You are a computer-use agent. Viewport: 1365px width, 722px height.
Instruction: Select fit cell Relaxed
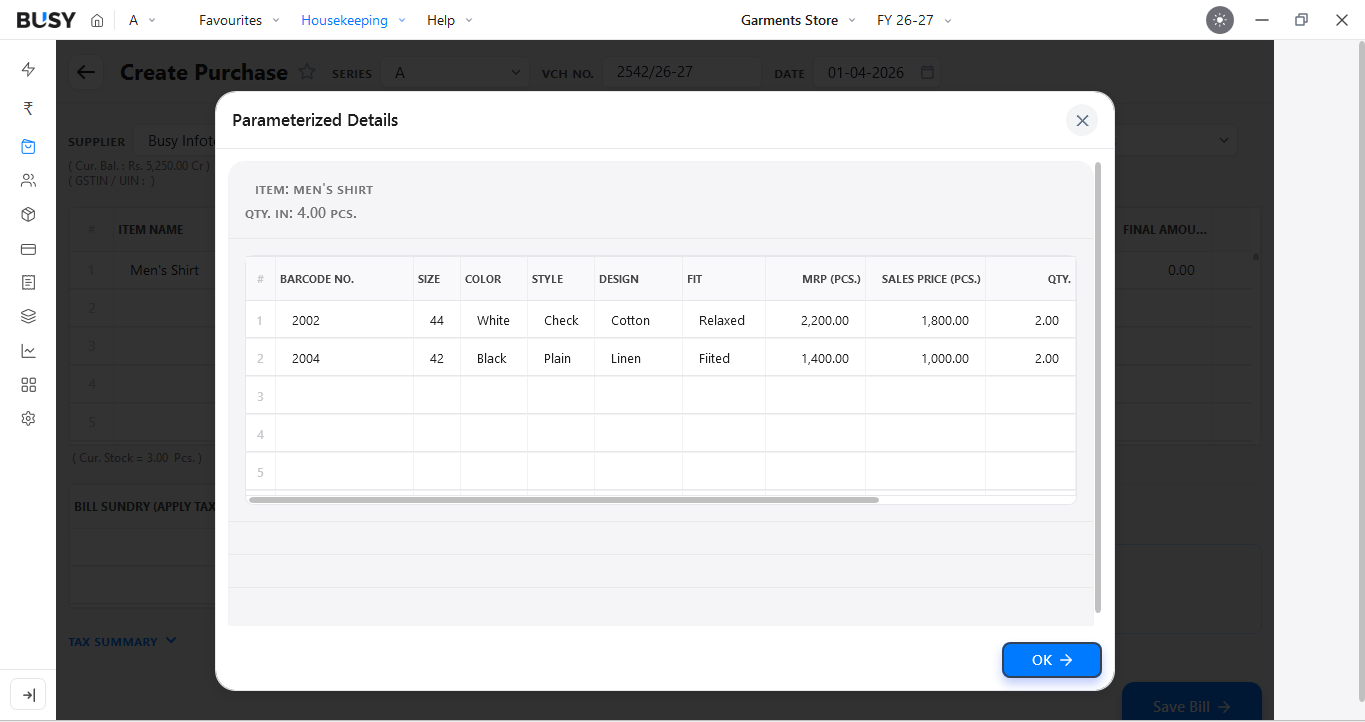(x=724, y=321)
